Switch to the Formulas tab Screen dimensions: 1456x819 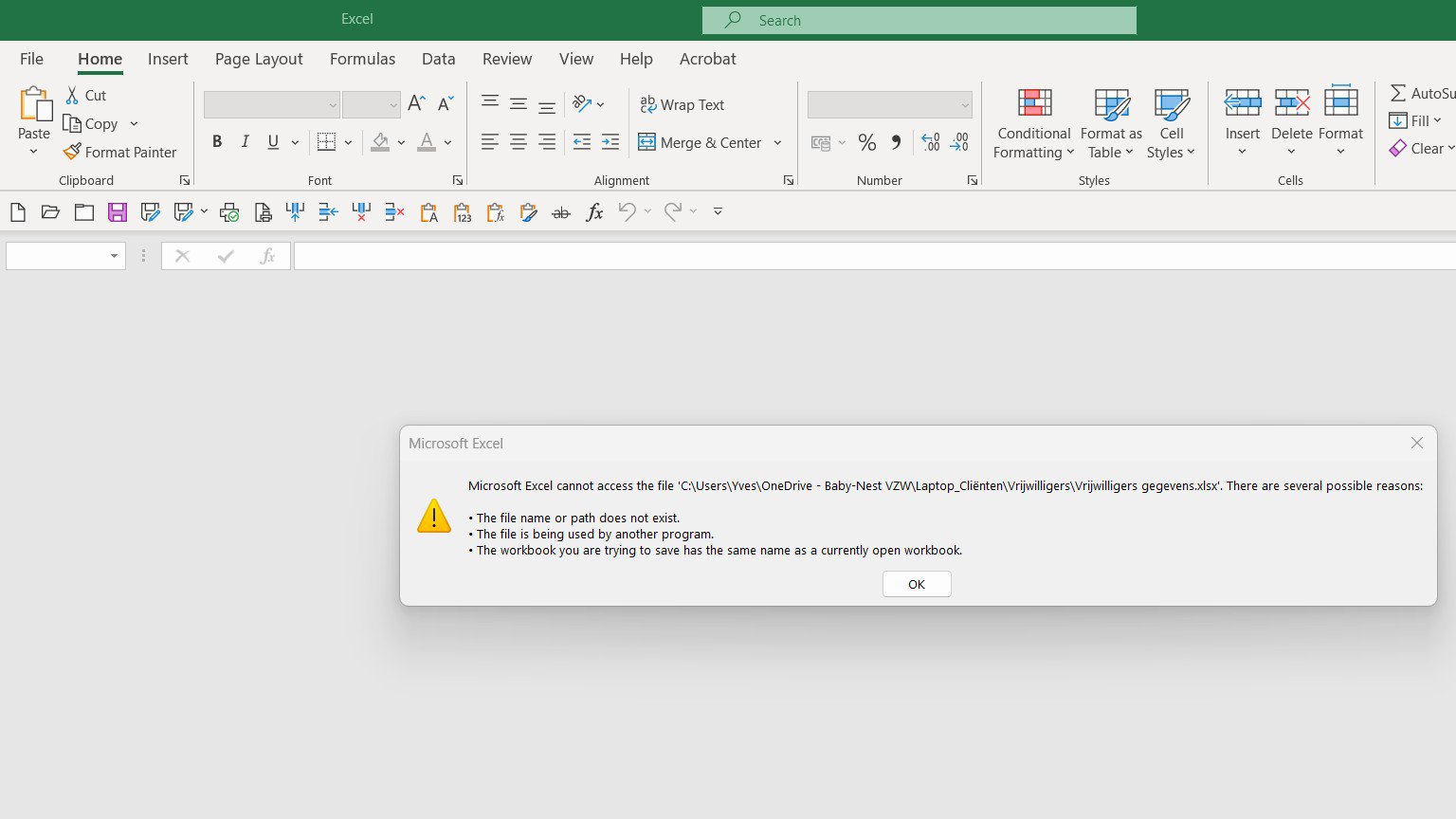pyautogui.click(x=362, y=59)
